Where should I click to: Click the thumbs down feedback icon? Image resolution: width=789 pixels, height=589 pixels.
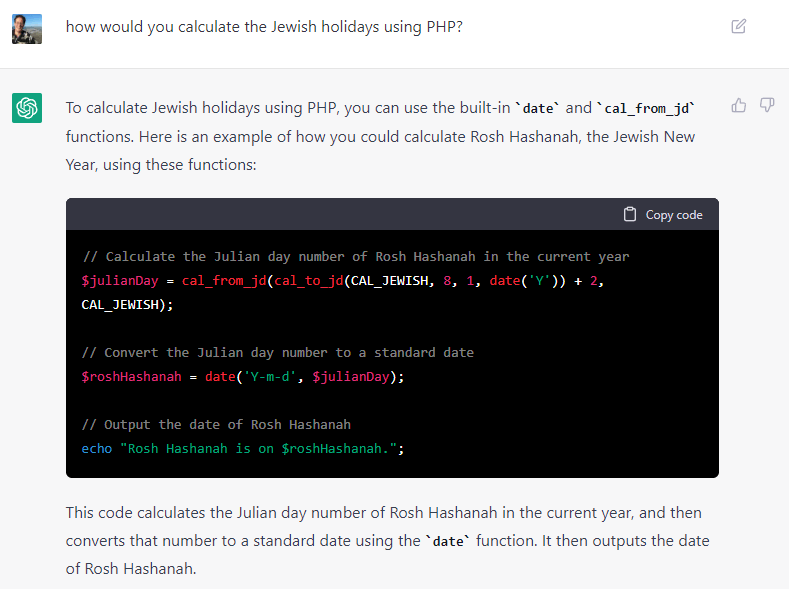click(x=767, y=105)
